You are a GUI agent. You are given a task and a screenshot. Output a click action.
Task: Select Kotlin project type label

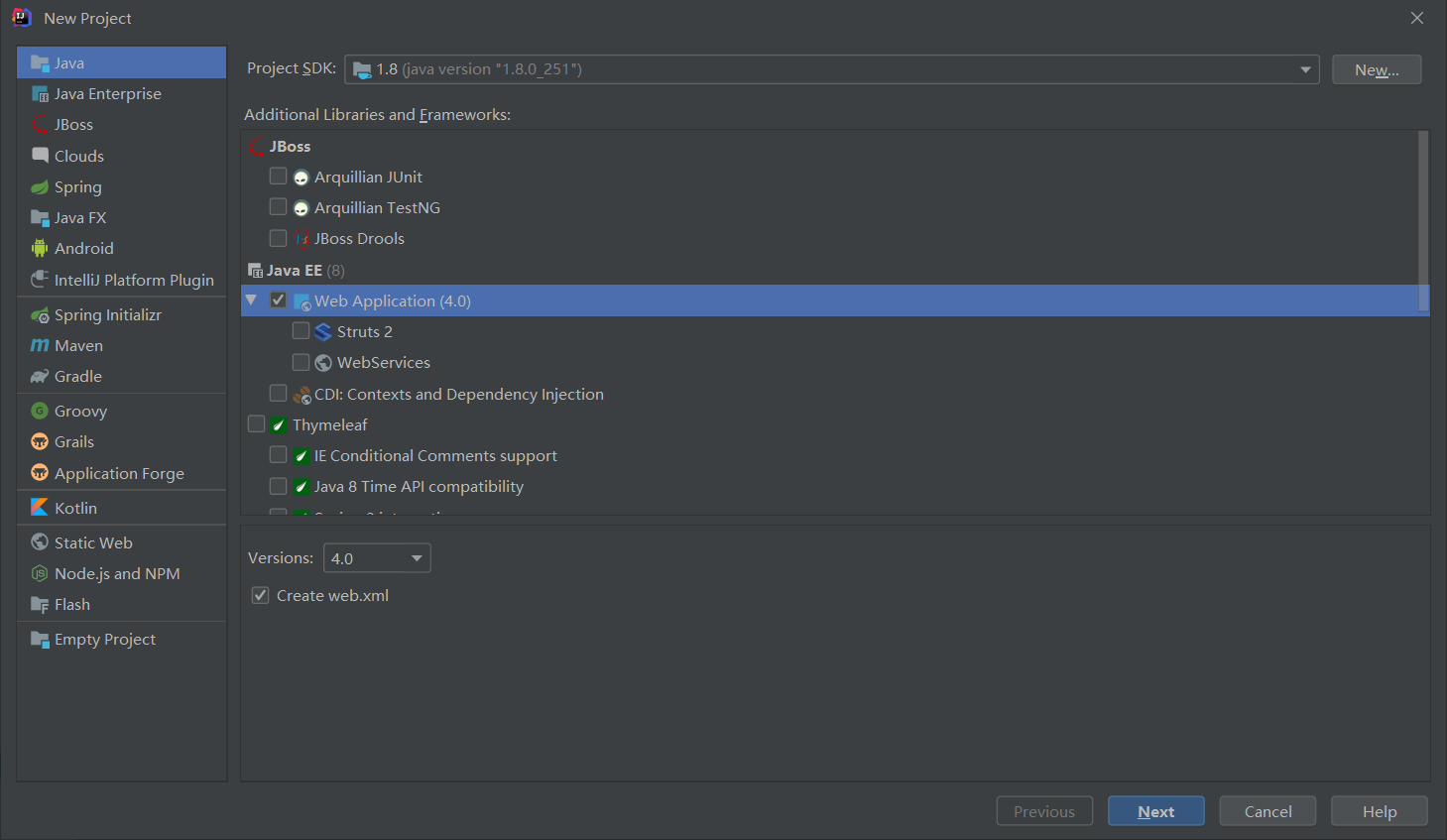coord(76,508)
